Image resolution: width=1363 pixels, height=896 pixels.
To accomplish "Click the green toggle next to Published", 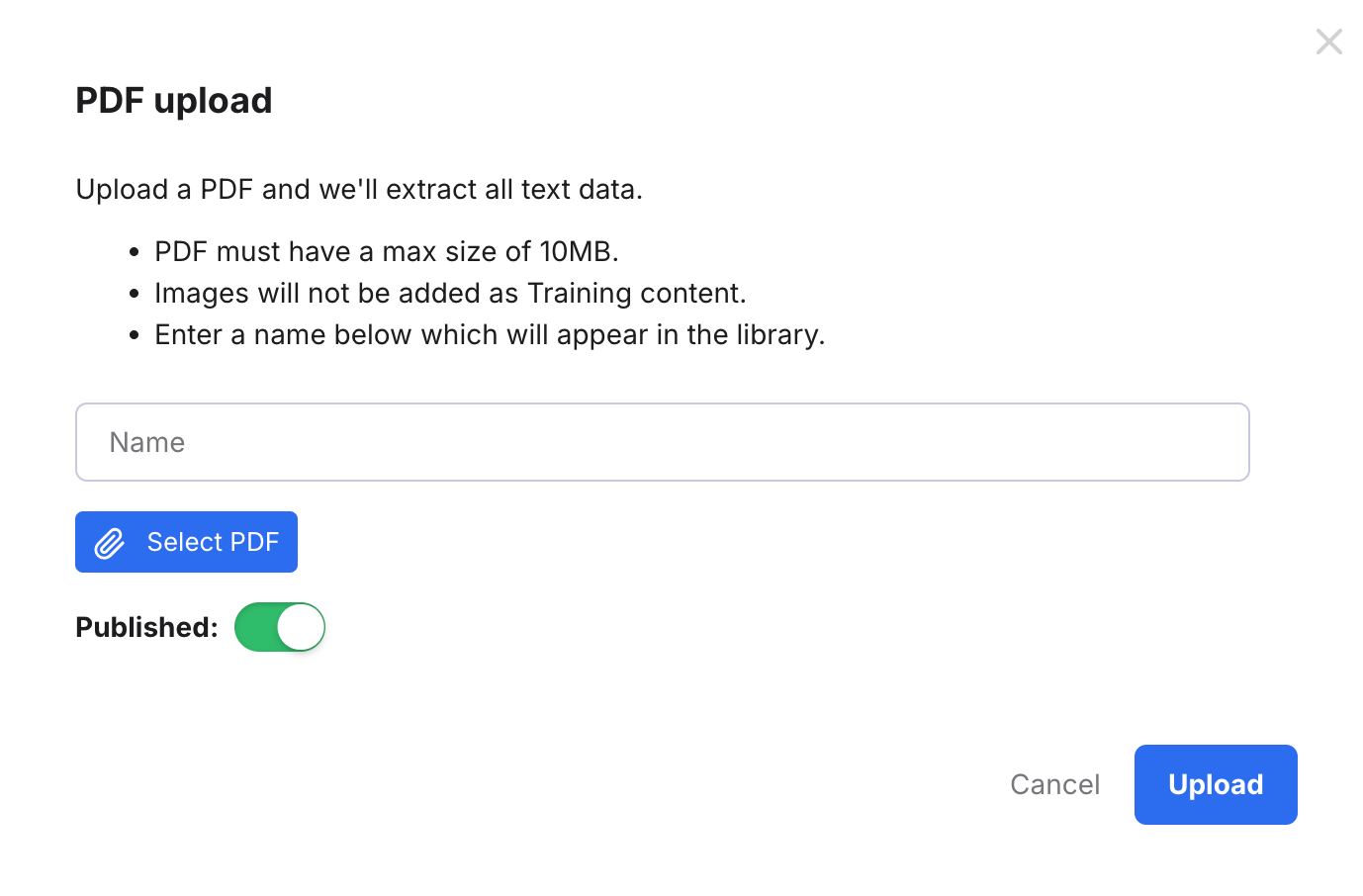I will [x=280, y=627].
